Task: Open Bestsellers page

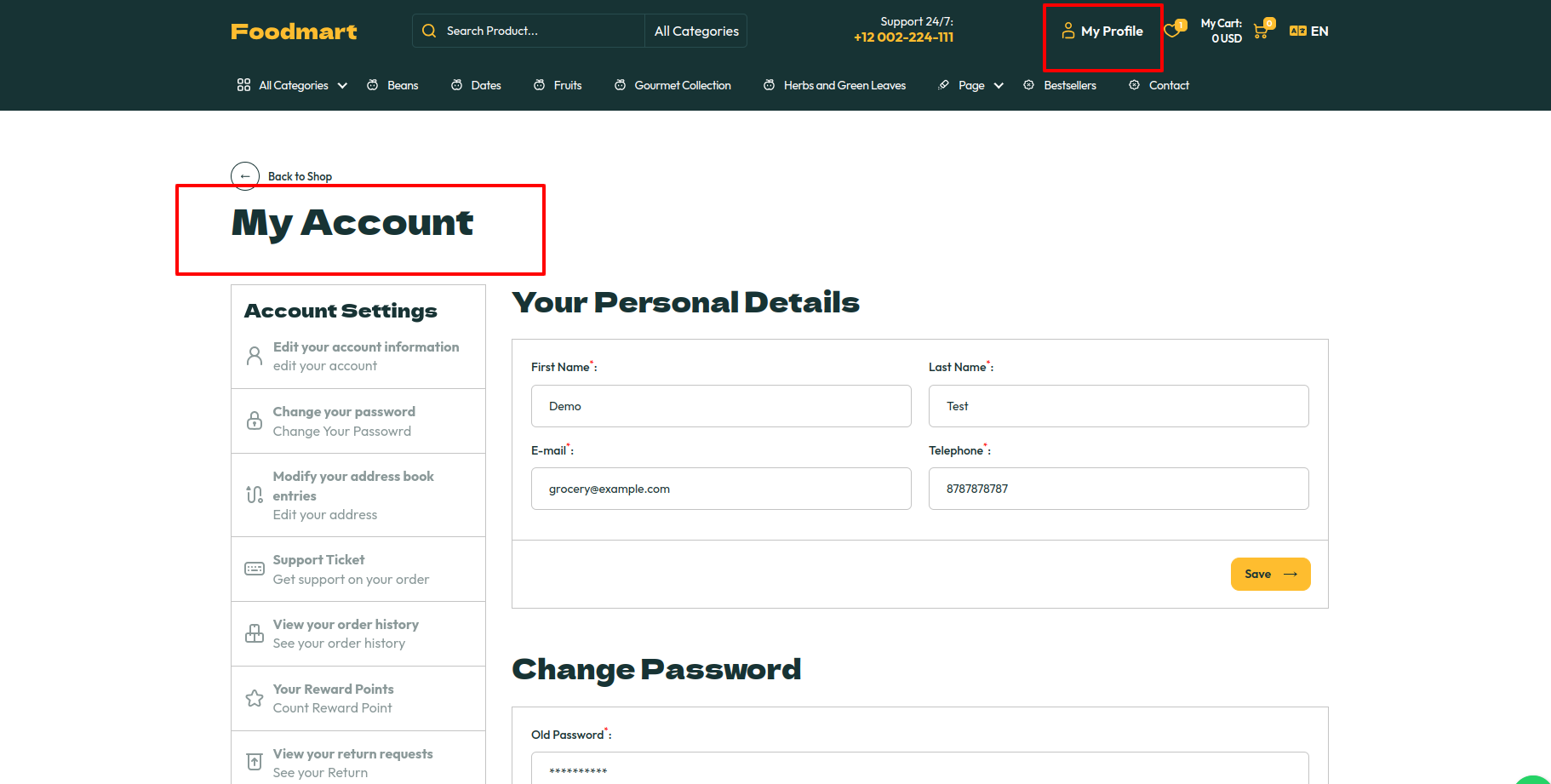Action: pos(1070,85)
